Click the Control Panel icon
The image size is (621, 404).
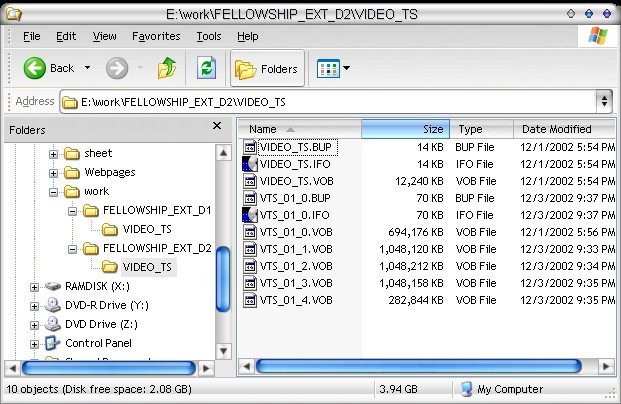(x=53, y=343)
